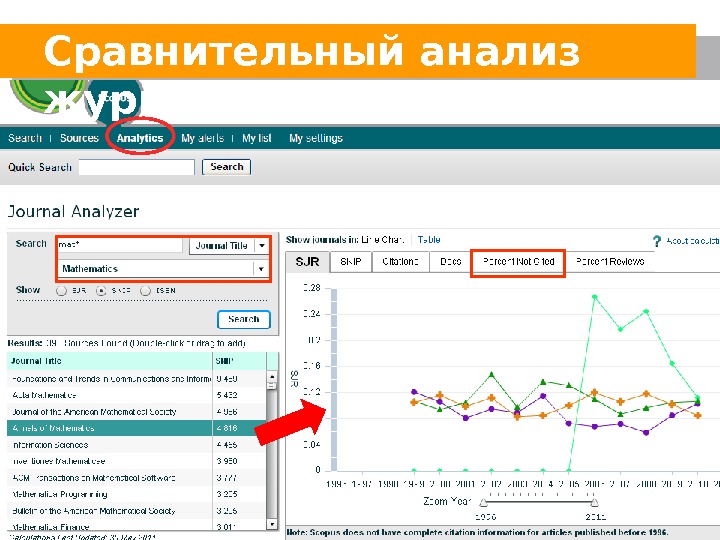Click results list scroll down arrow

[x=272, y=523]
